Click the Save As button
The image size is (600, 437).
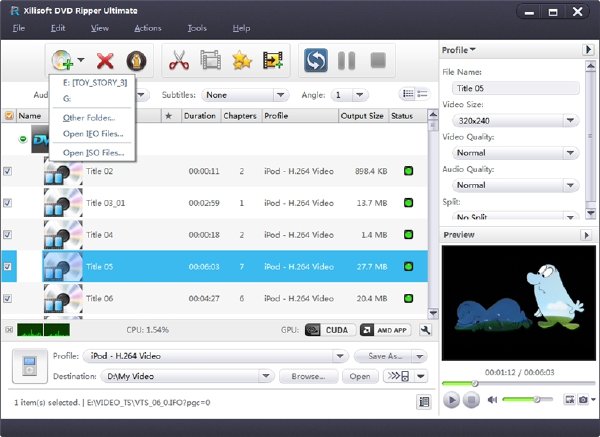coord(384,356)
